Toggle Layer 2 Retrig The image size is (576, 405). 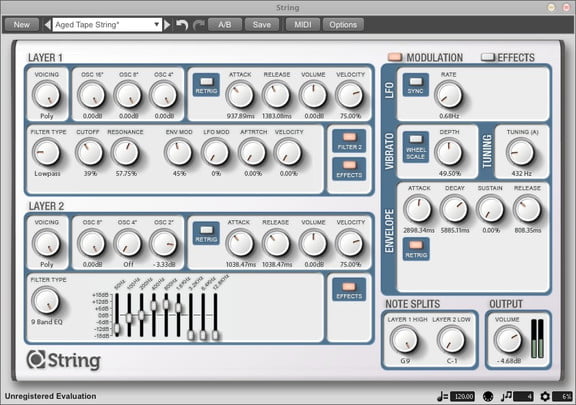[206, 233]
